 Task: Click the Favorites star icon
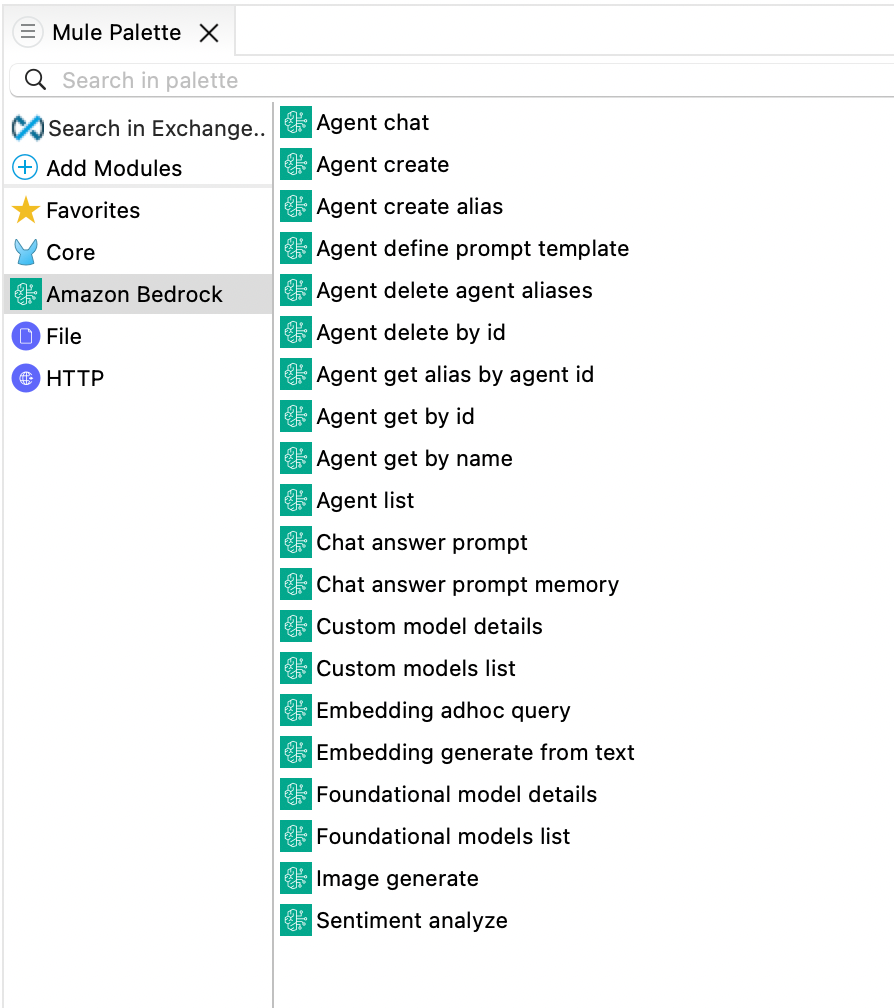pos(26,210)
